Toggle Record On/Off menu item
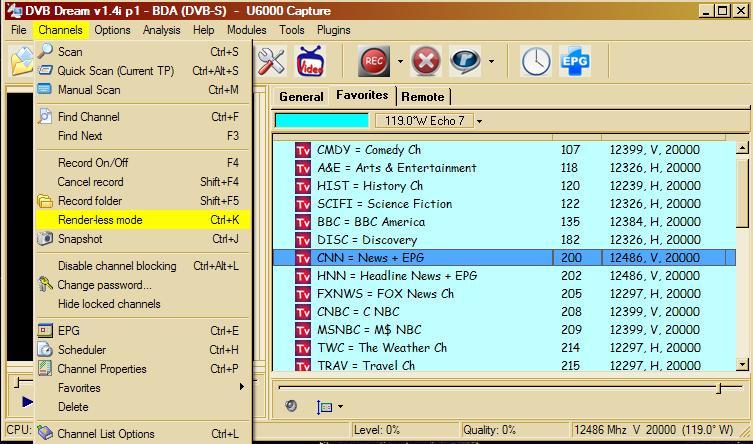 [143, 163]
